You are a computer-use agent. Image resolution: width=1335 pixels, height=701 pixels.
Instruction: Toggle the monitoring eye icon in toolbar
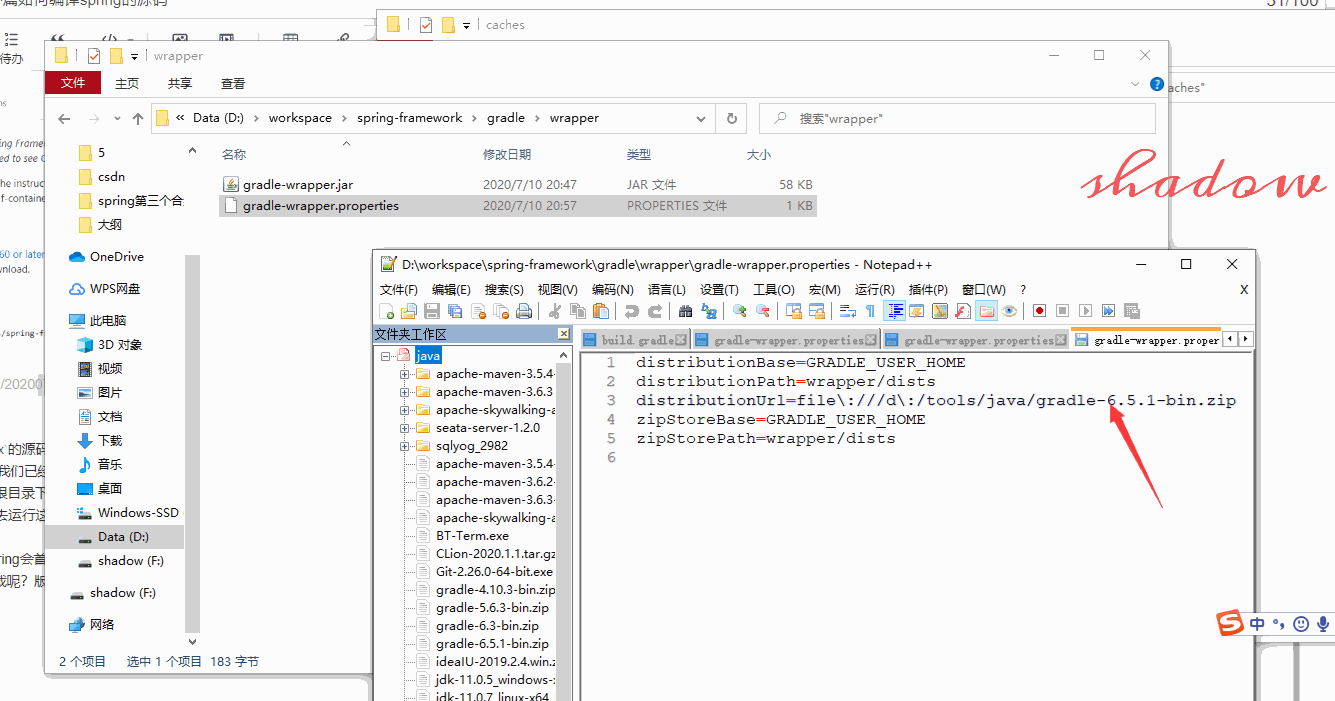click(x=1009, y=311)
